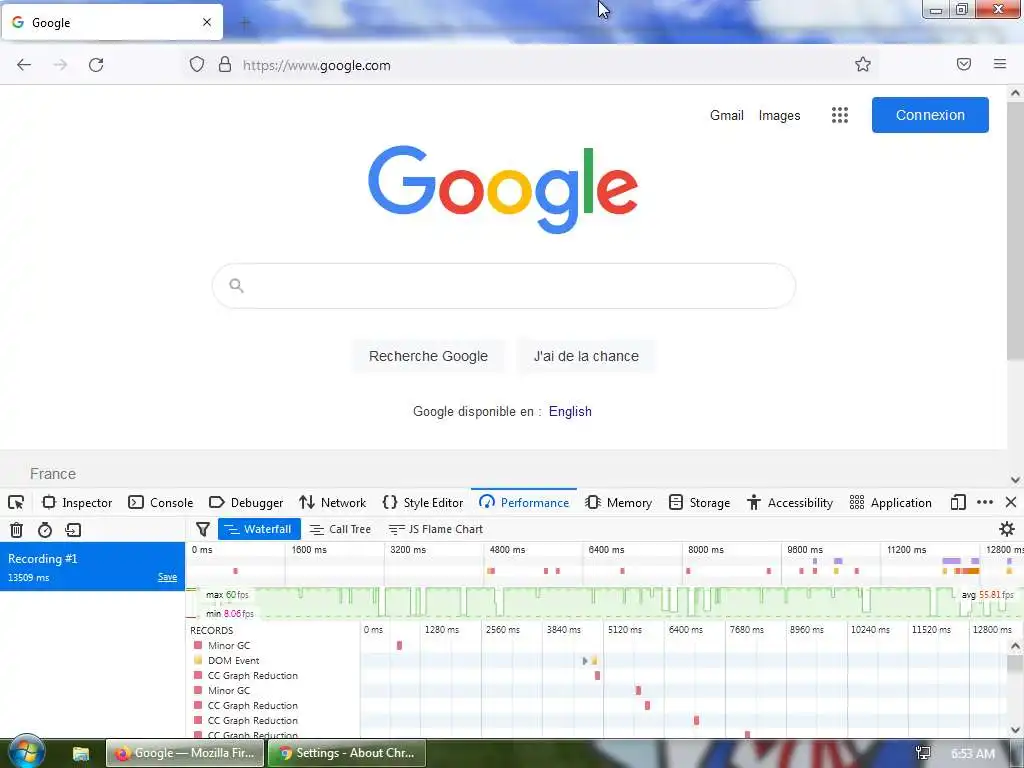Screen dimensions: 1024x768
Task: Open the Firefox hamburger menu
Action: tap(999, 64)
